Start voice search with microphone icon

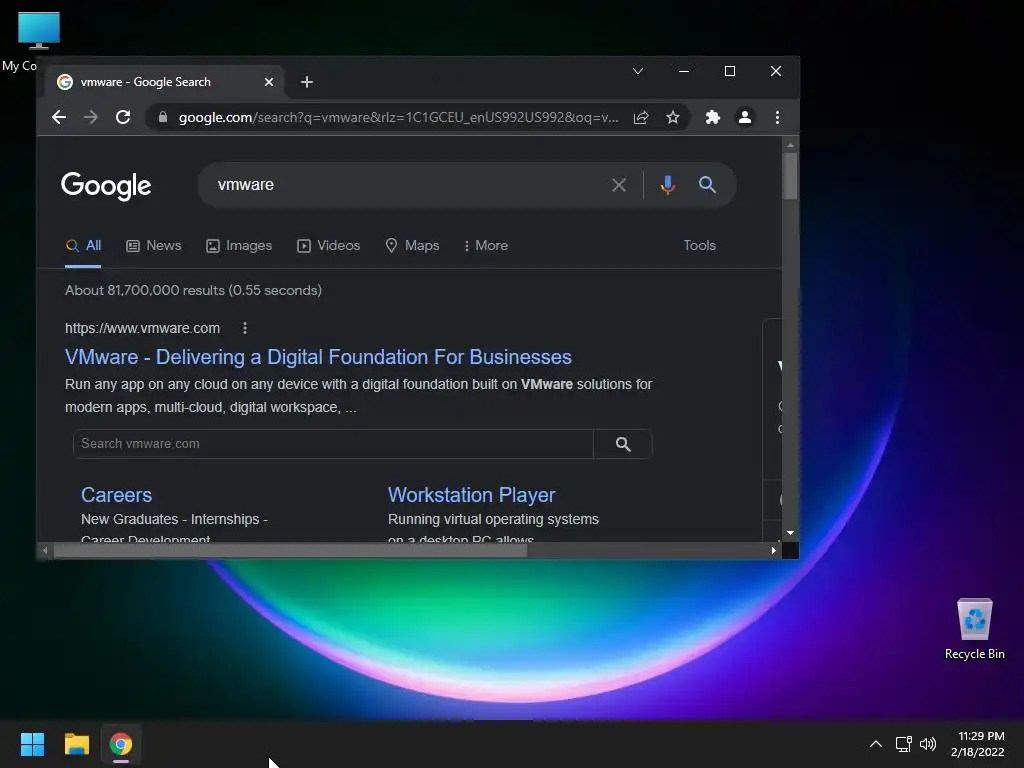point(667,185)
